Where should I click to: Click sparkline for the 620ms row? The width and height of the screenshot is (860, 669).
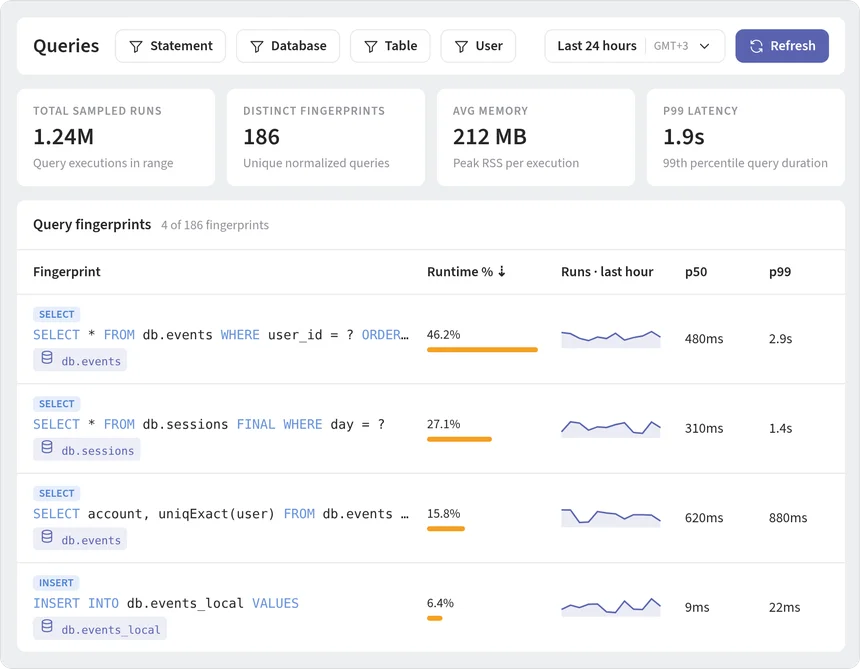(610, 517)
